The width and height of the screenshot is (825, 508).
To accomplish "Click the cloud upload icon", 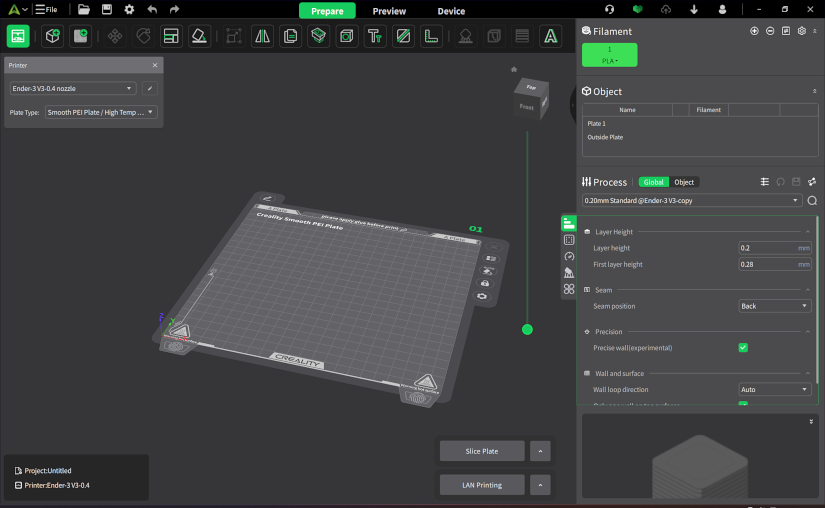I will click(666, 9).
